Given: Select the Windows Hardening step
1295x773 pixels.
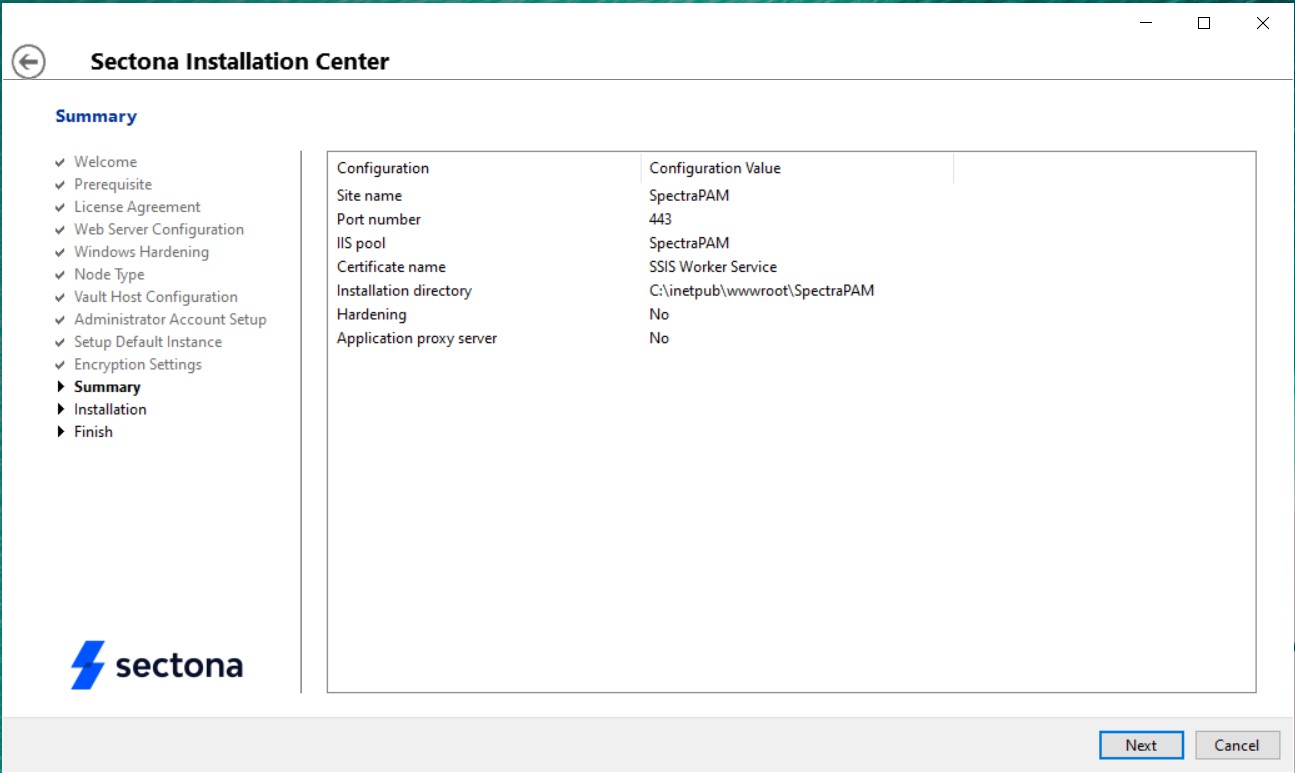Looking at the screenshot, I should pyautogui.click(x=141, y=252).
